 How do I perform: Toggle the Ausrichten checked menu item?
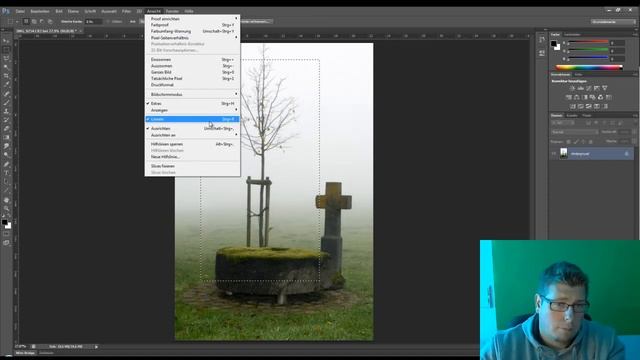(192, 129)
